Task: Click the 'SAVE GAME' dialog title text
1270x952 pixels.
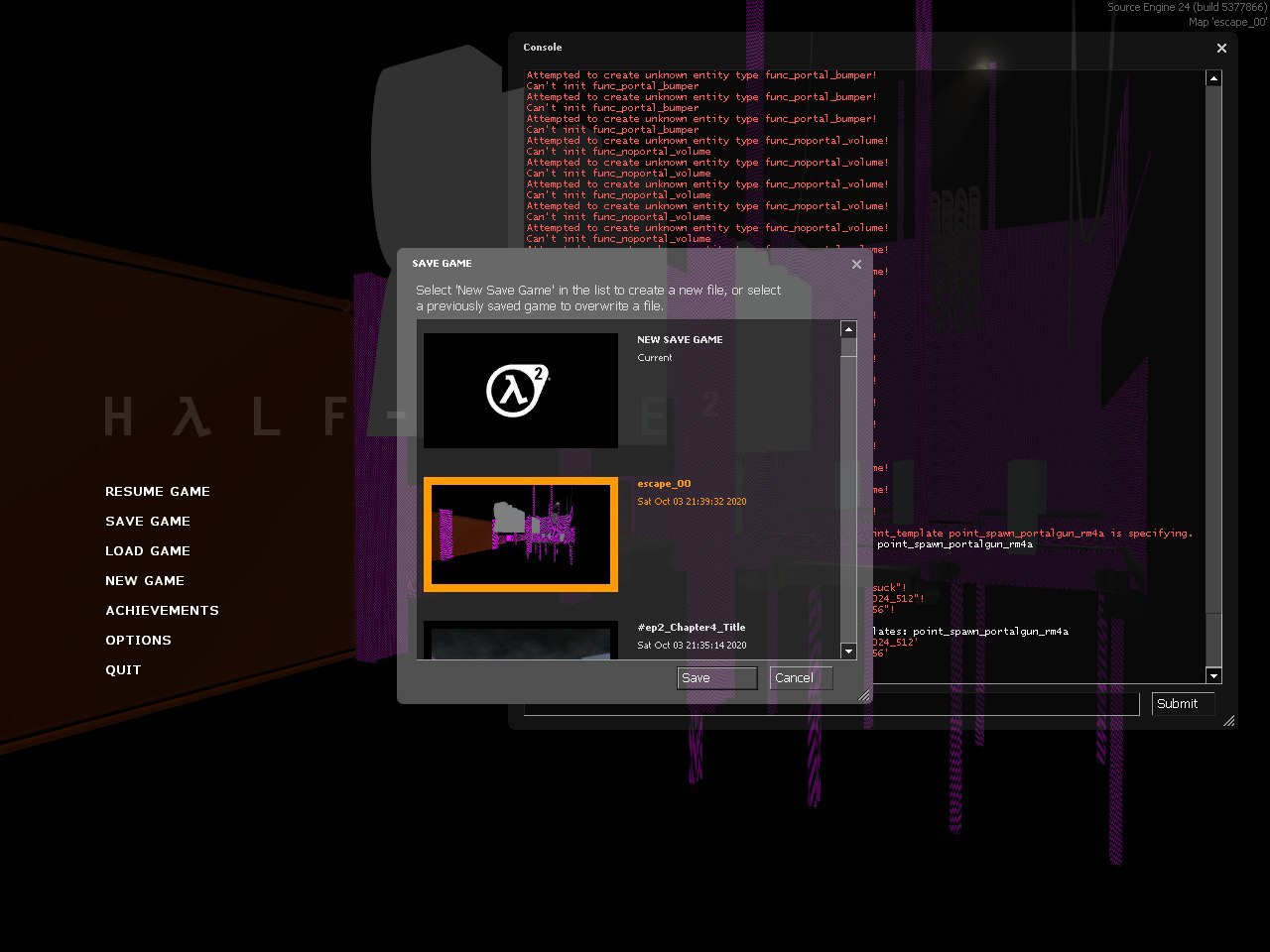Action: point(442,264)
